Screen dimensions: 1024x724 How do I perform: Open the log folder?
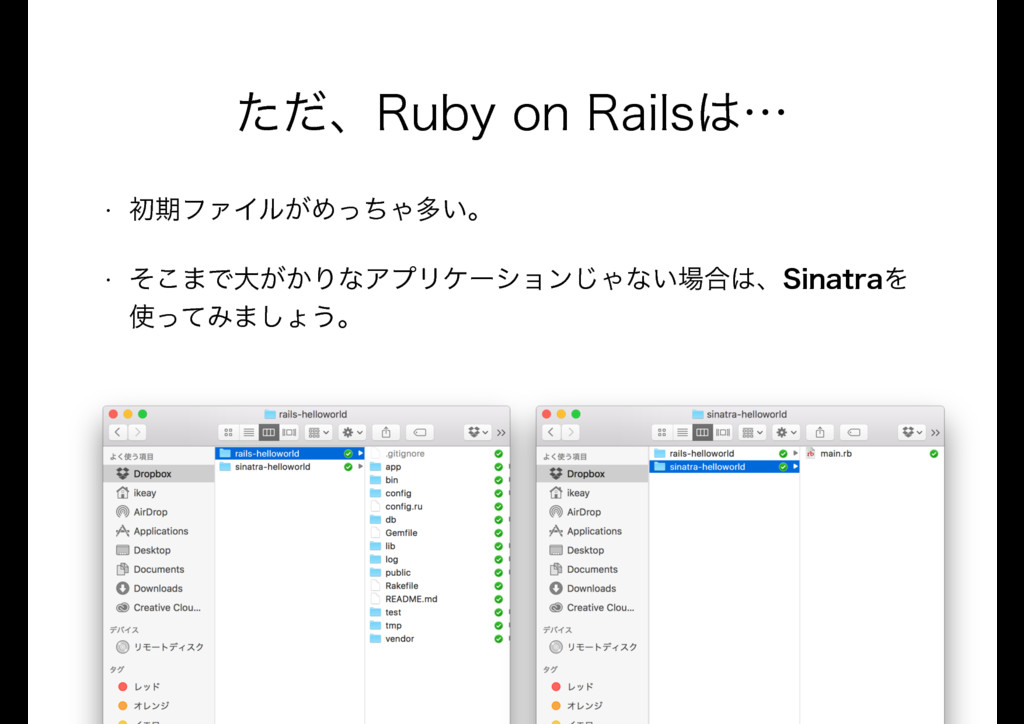436,559
